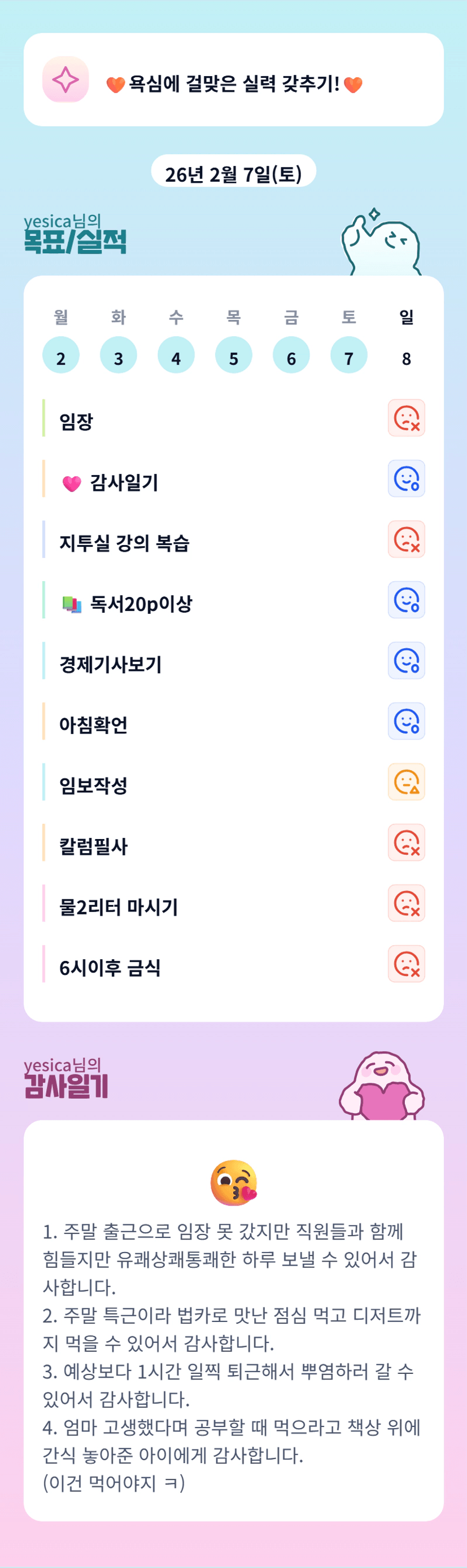Image resolution: width=467 pixels, height=1568 pixels.
Task: Click the blue face icon for 독서20p이상
Action: click(406, 600)
